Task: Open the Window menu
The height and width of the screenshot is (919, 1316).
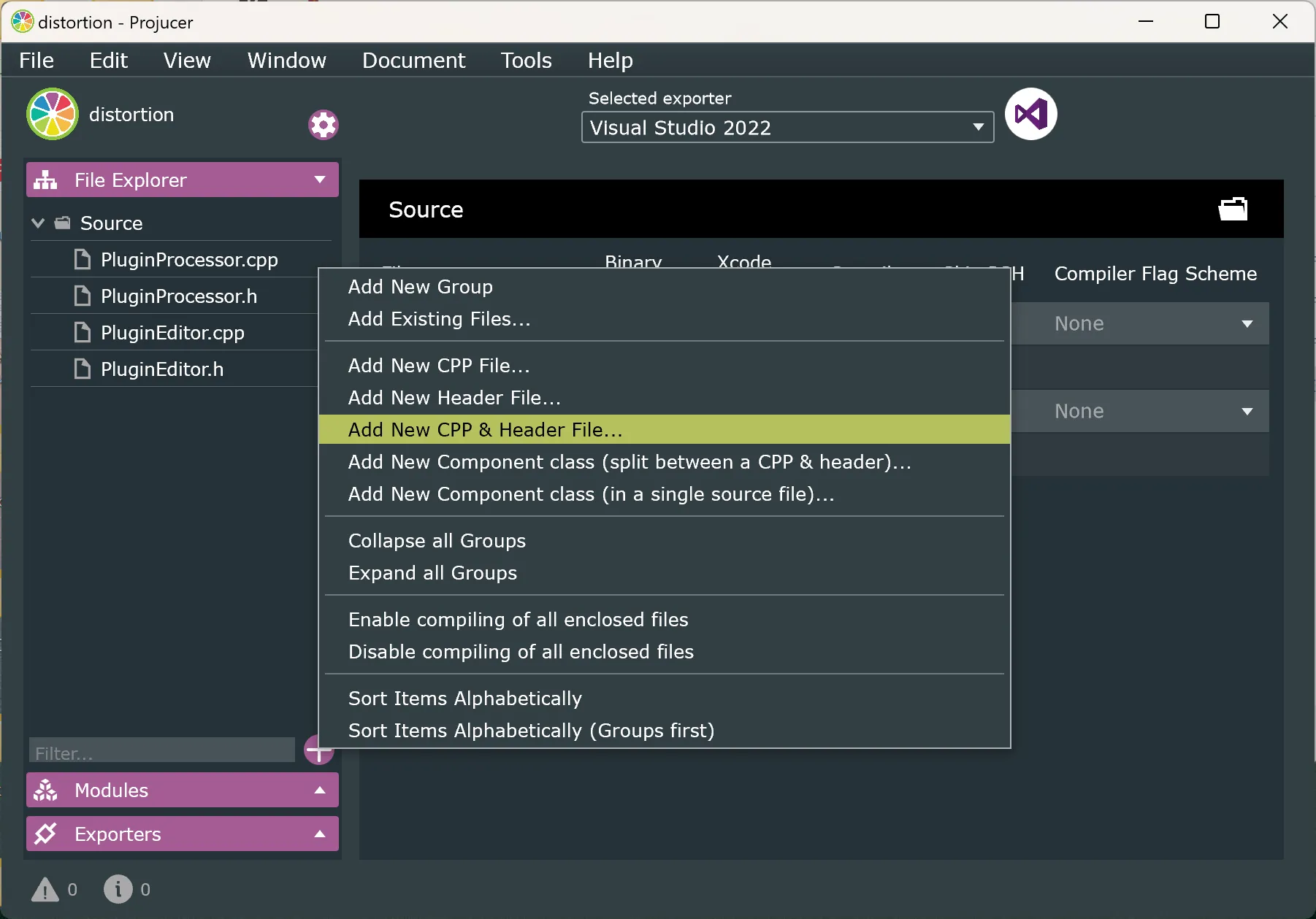Action: [x=286, y=60]
